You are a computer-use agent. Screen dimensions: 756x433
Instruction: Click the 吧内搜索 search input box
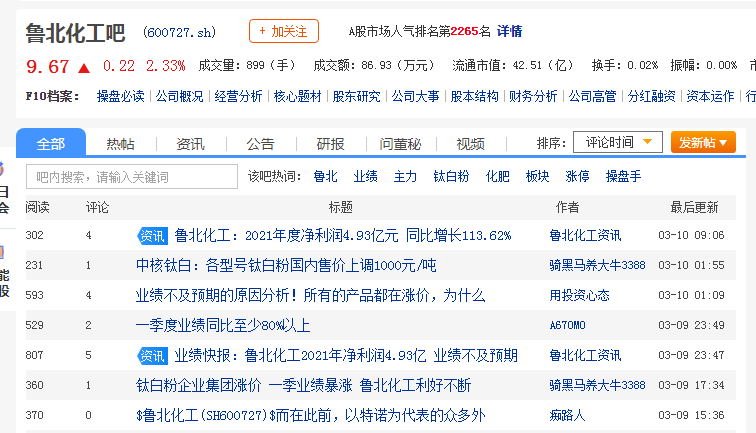128,177
